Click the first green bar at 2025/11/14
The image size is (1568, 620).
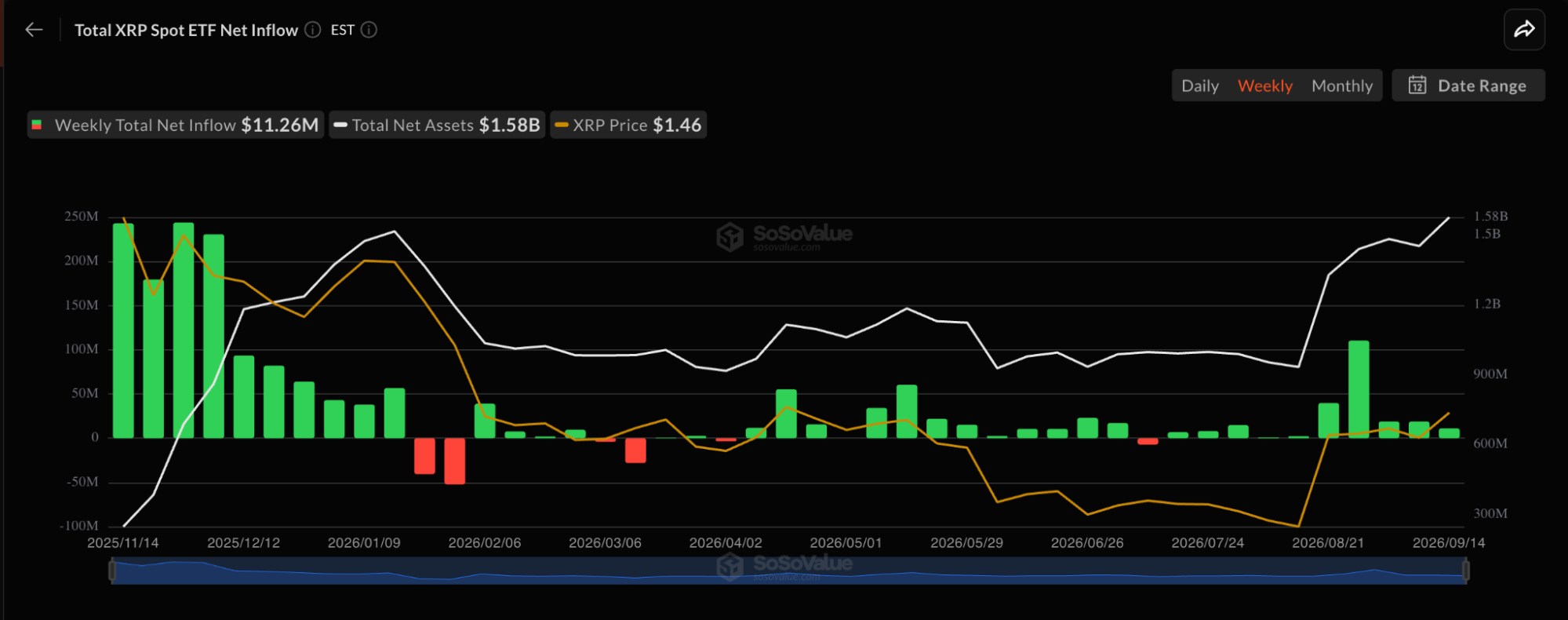point(123,330)
